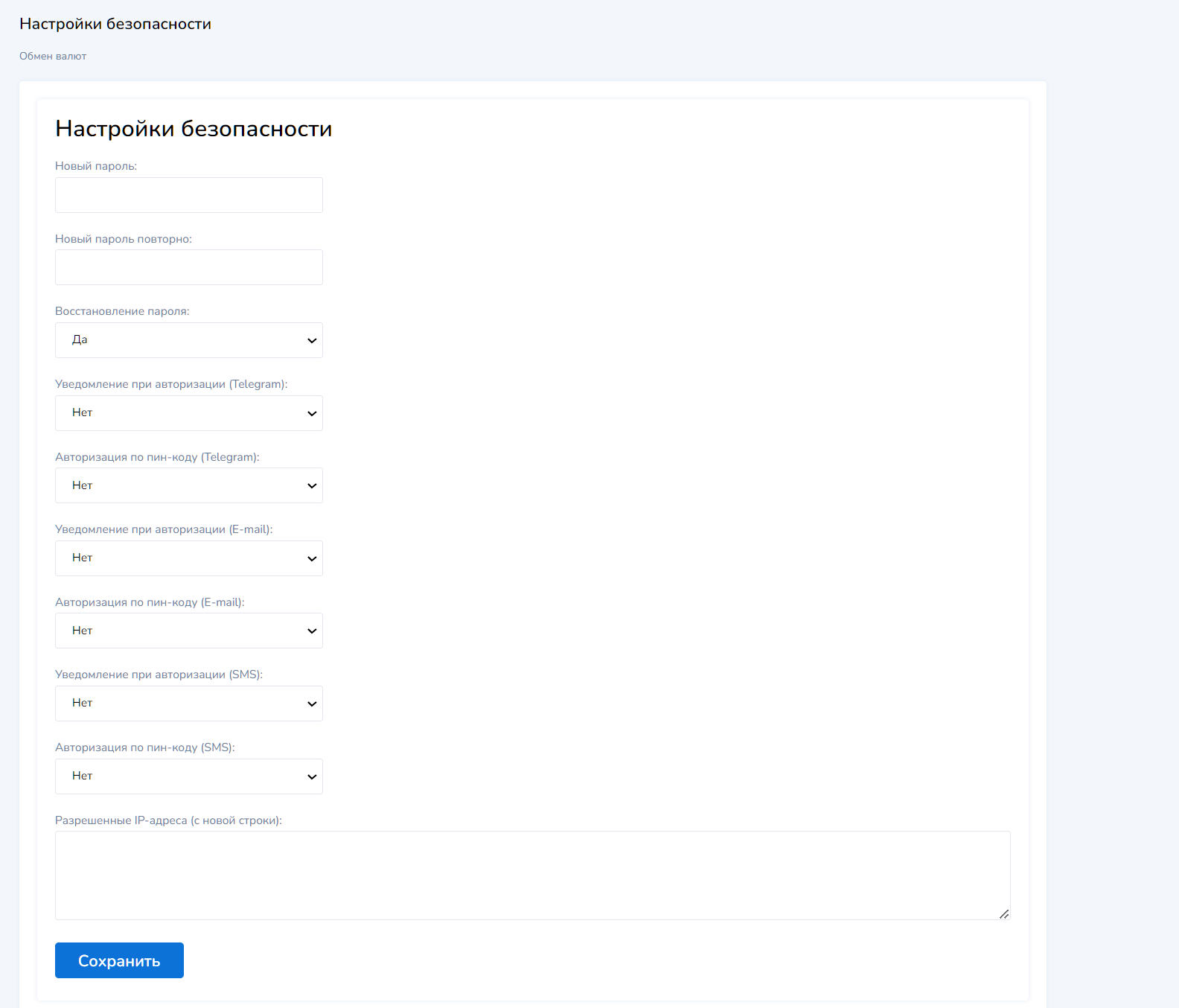
Task: Expand 'Уведомление при авторизации (Telegram)' dropdown
Action: pos(188,413)
